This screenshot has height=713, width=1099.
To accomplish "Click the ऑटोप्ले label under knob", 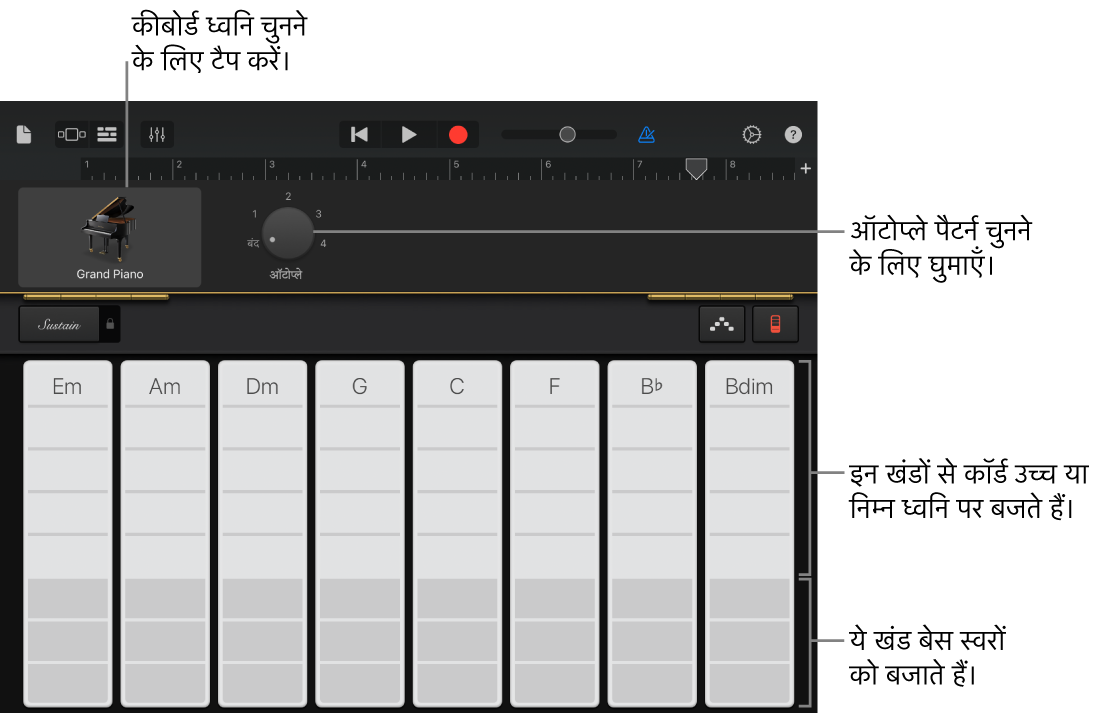I will pyautogui.click(x=285, y=274).
